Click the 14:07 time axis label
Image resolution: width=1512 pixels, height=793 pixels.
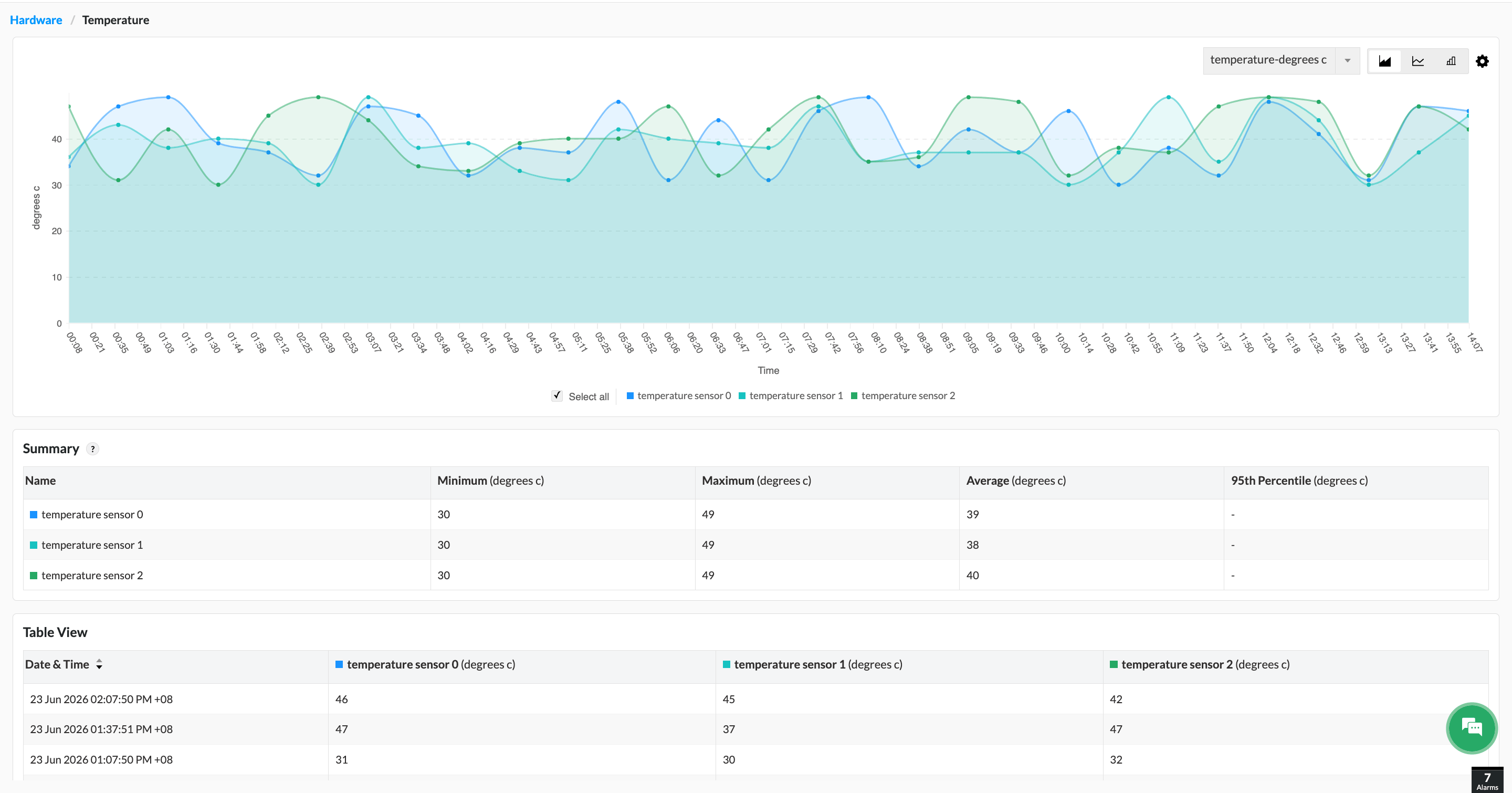click(x=1474, y=342)
